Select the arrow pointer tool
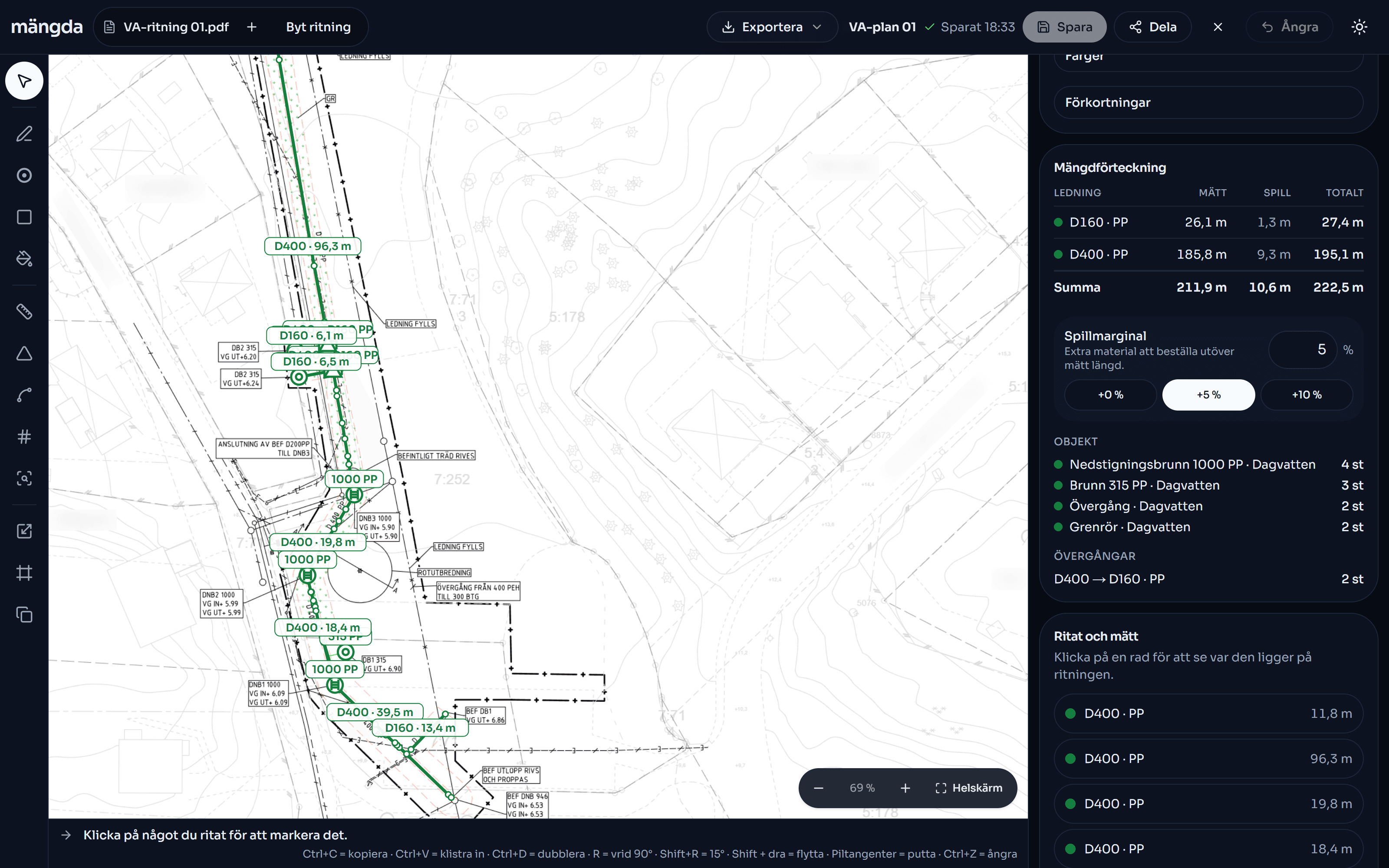The width and height of the screenshot is (1389, 868). (24, 81)
